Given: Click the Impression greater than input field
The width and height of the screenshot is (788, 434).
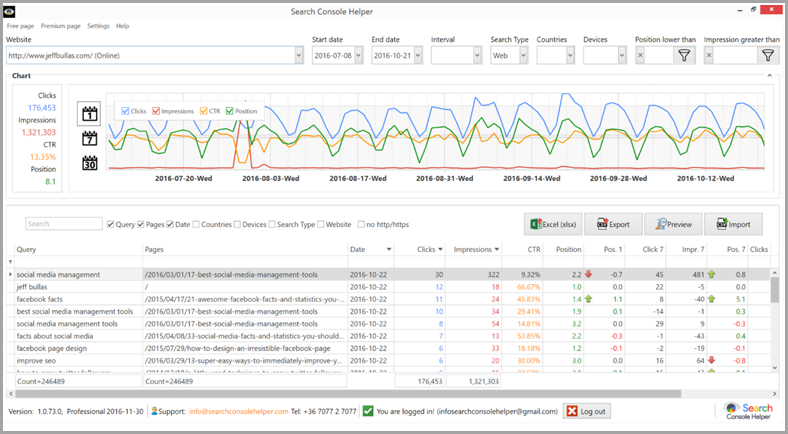Looking at the screenshot, I should [735, 55].
